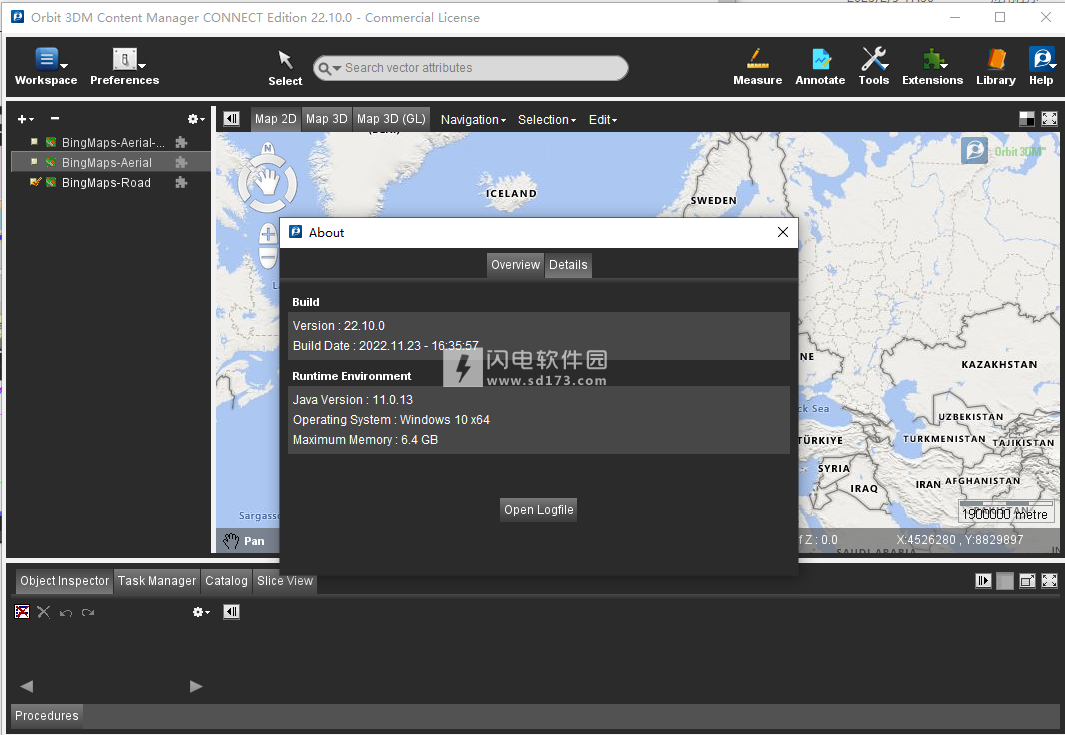1065x735 pixels.
Task: Click Operating System : Windows 10 x64 text
Action: click(391, 420)
